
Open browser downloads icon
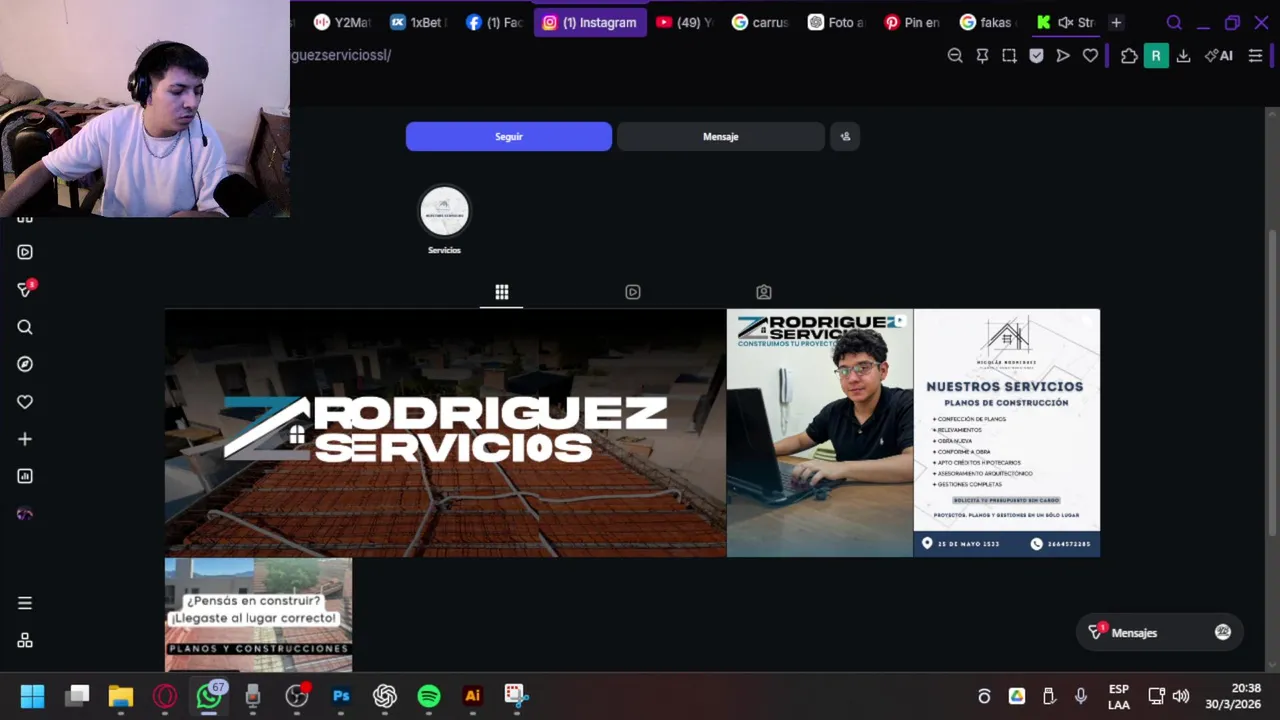[1183, 56]
